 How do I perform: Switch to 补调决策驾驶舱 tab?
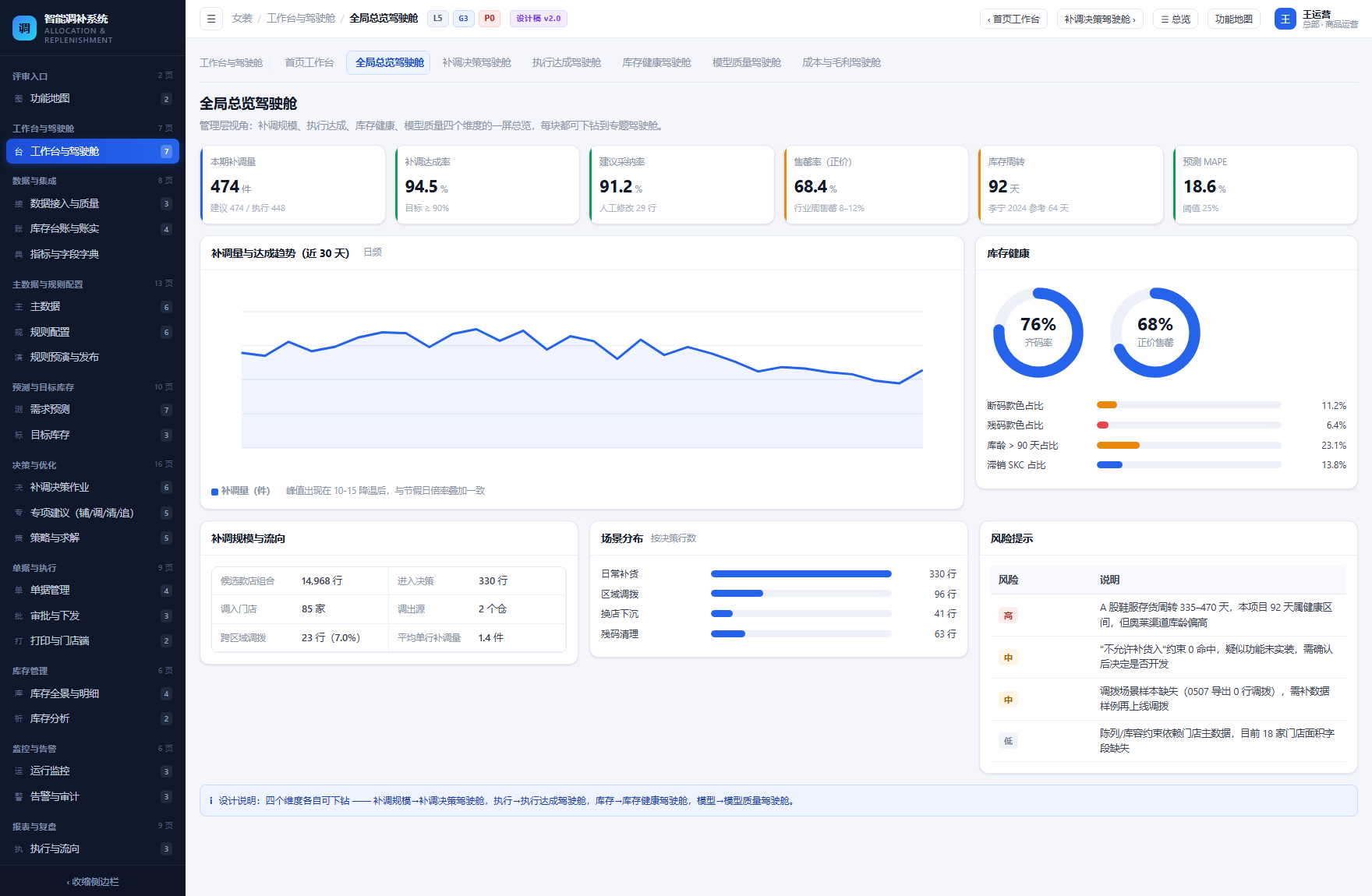[476, 62]
